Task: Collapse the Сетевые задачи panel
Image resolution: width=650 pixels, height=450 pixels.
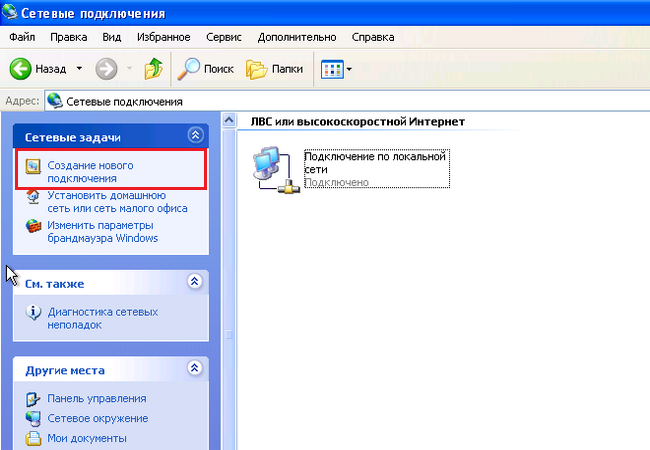Action: point(195,135)
